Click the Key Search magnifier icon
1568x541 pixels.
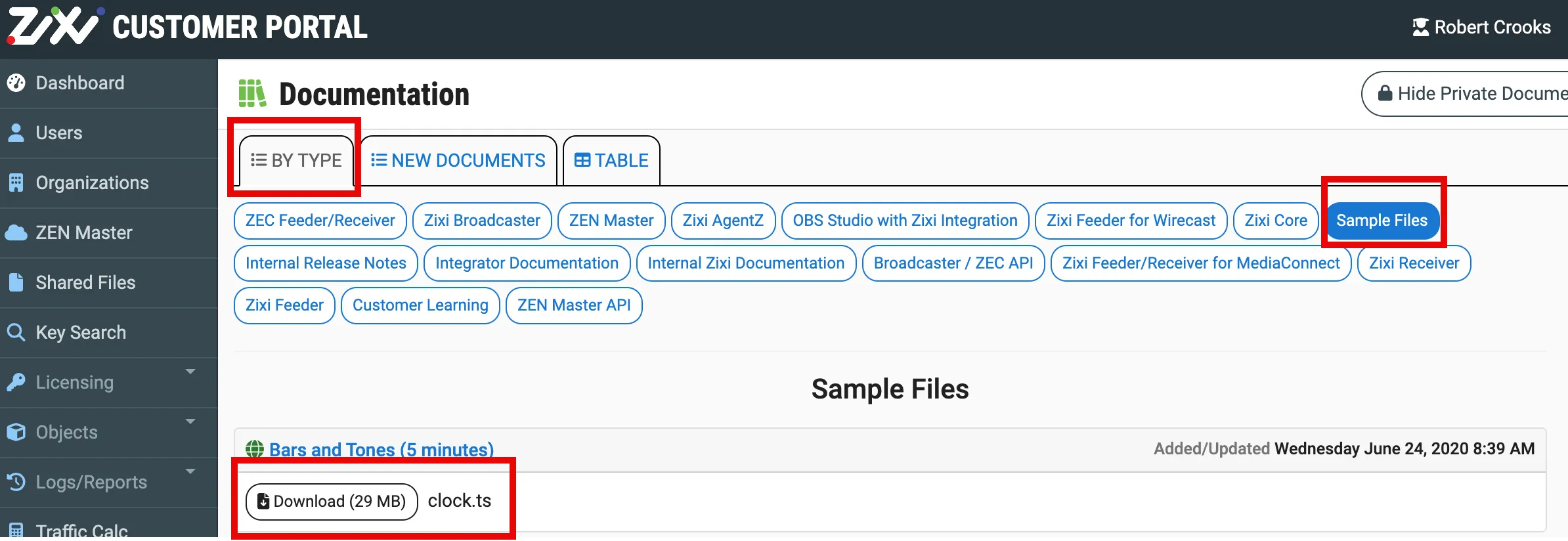click(16, 332)
